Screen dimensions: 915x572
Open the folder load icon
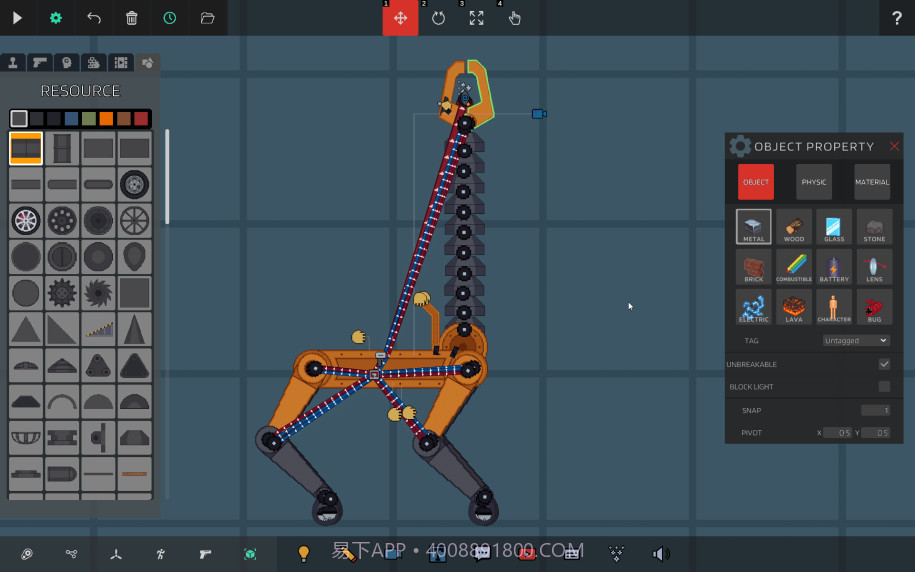click(207, 18)
